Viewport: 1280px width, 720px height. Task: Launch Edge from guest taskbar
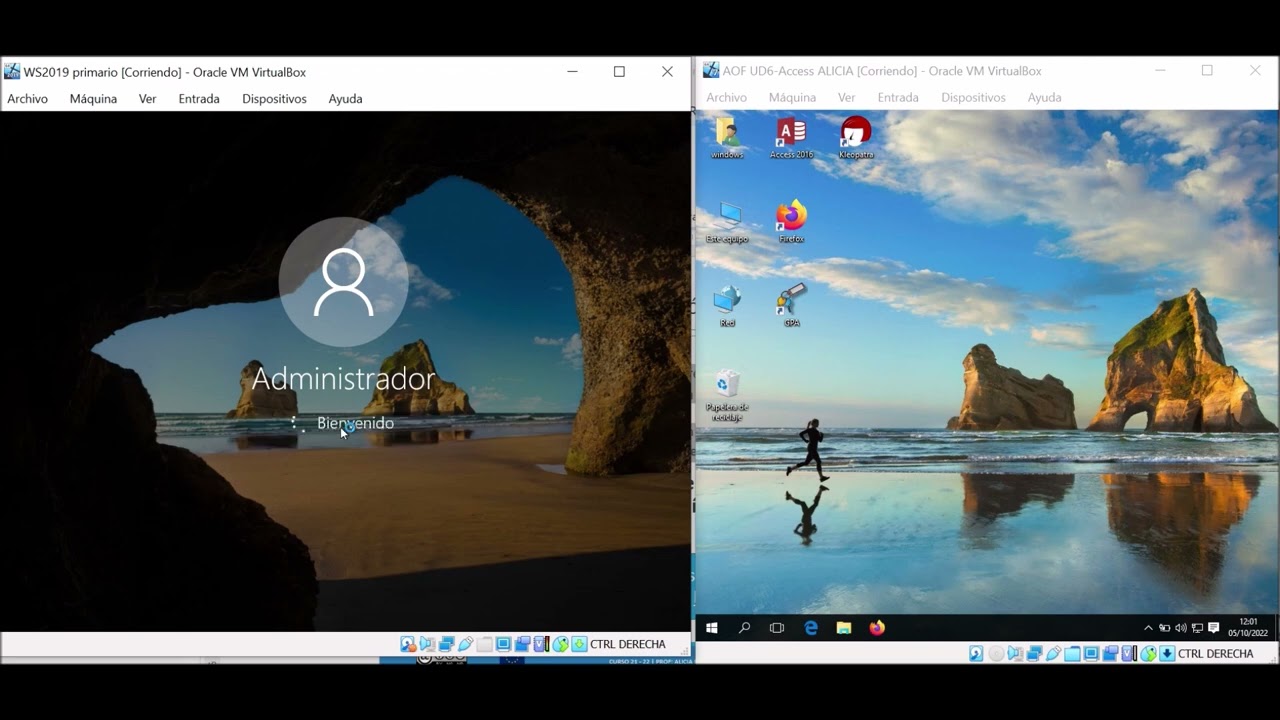(811, 628)
